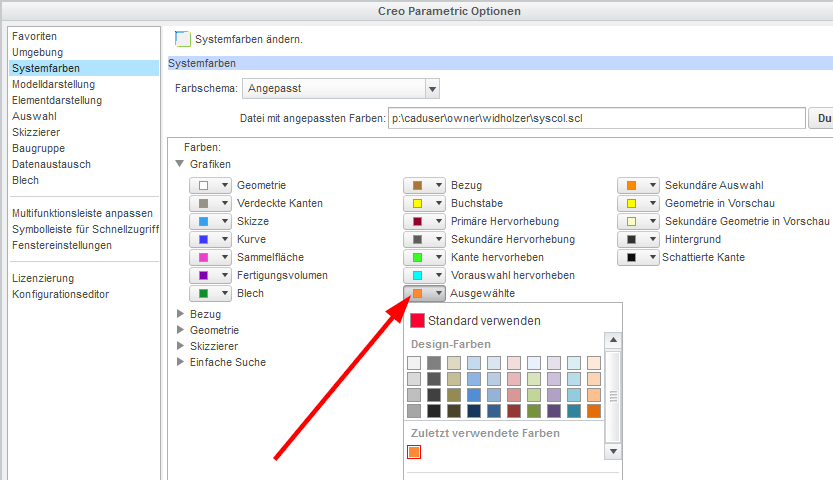Click the Fenstereinstellungen entry
833x480 pixels.
[x=62, y=245]
